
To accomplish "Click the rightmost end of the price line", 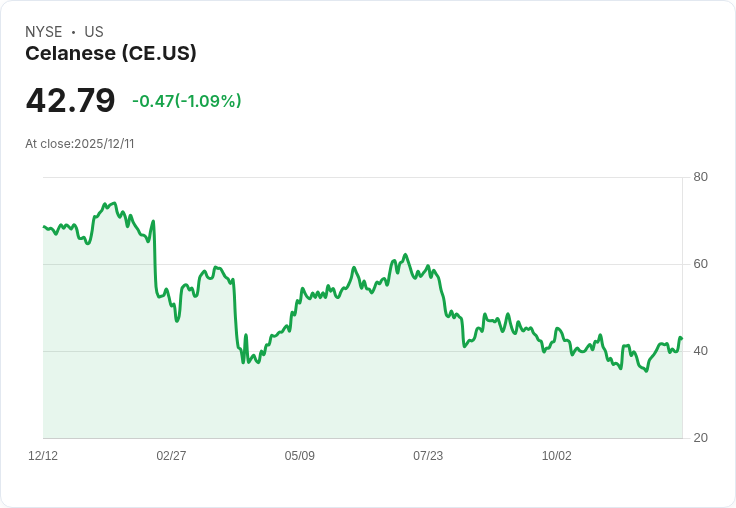I will pos(681,338).
